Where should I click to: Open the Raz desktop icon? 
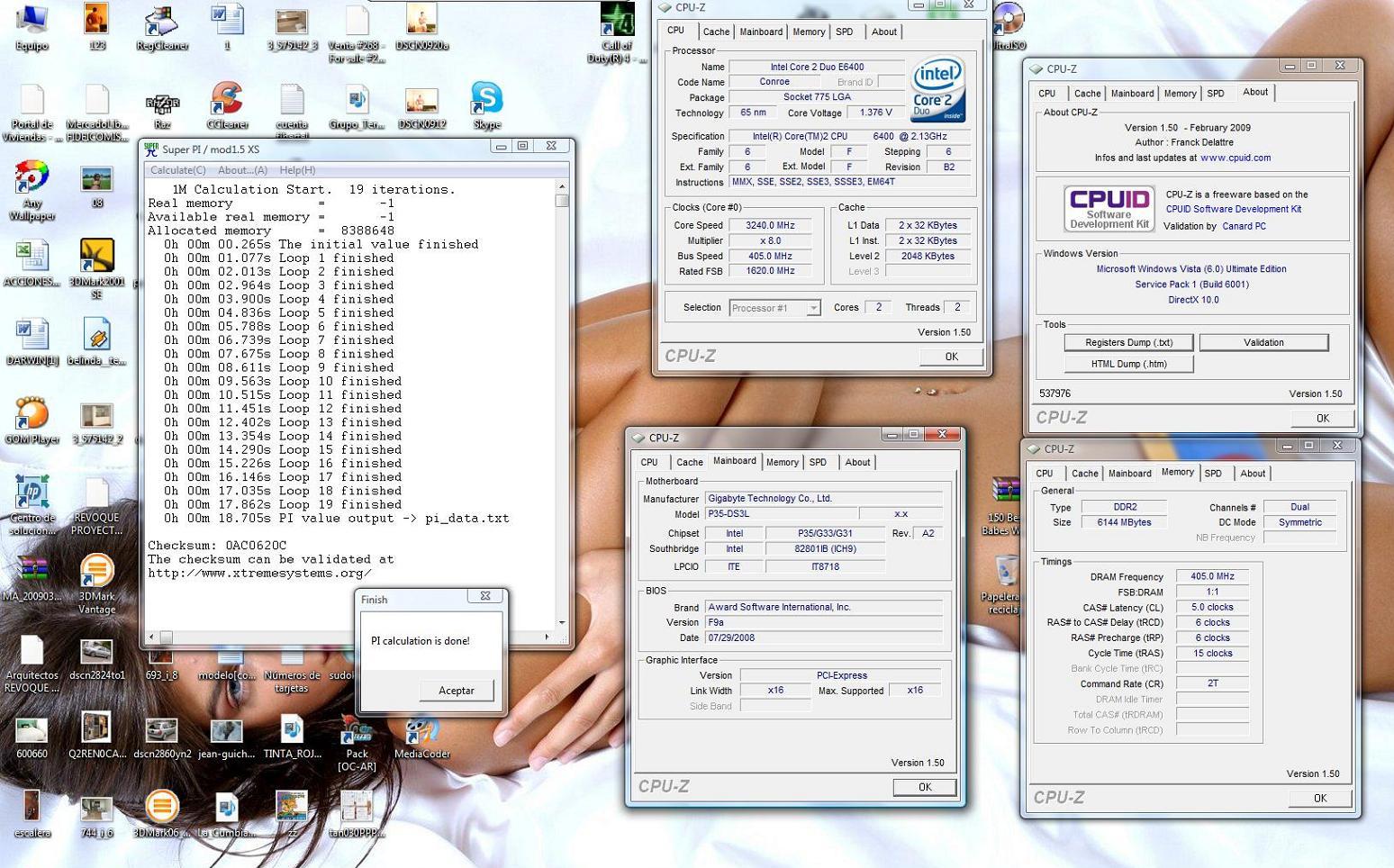[162, 106]
